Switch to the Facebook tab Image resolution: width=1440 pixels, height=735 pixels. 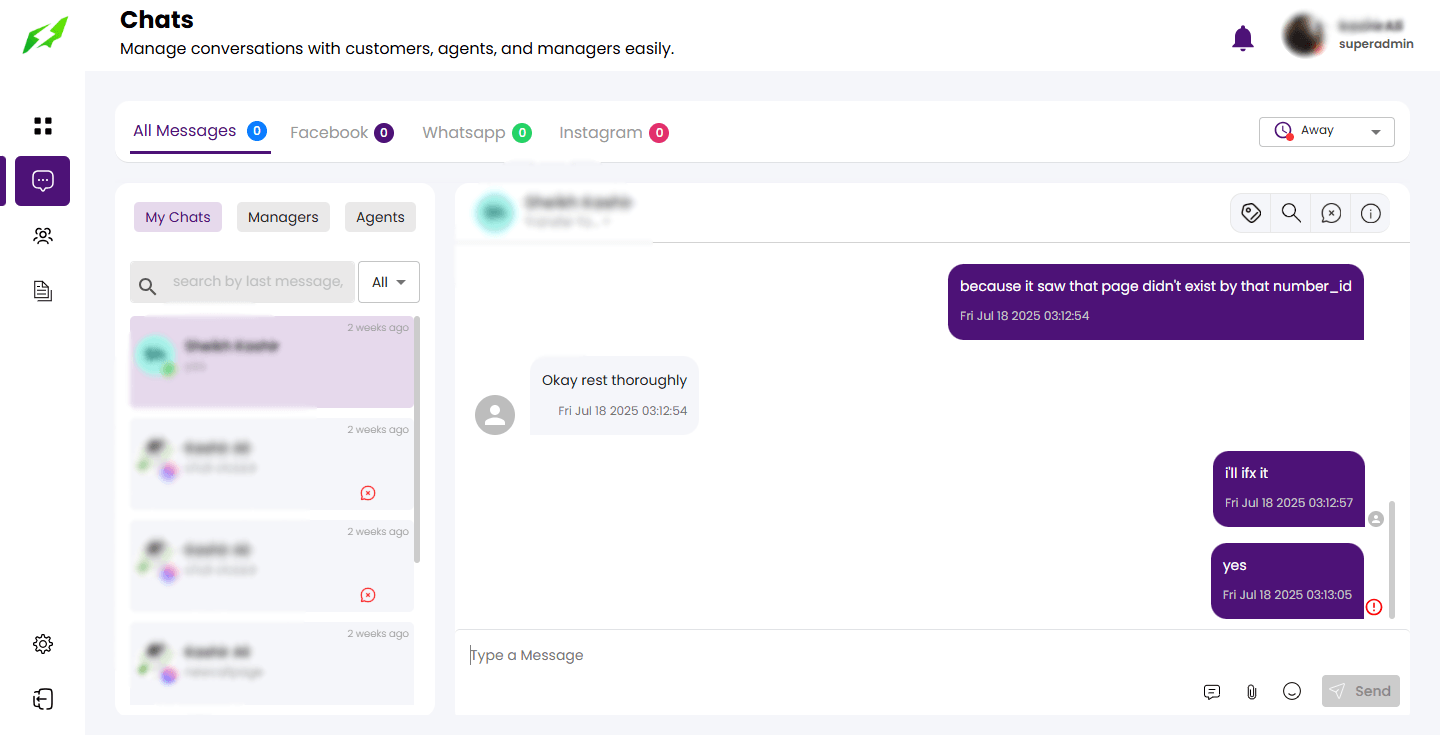pyautogui.click(x=340, y=132)
